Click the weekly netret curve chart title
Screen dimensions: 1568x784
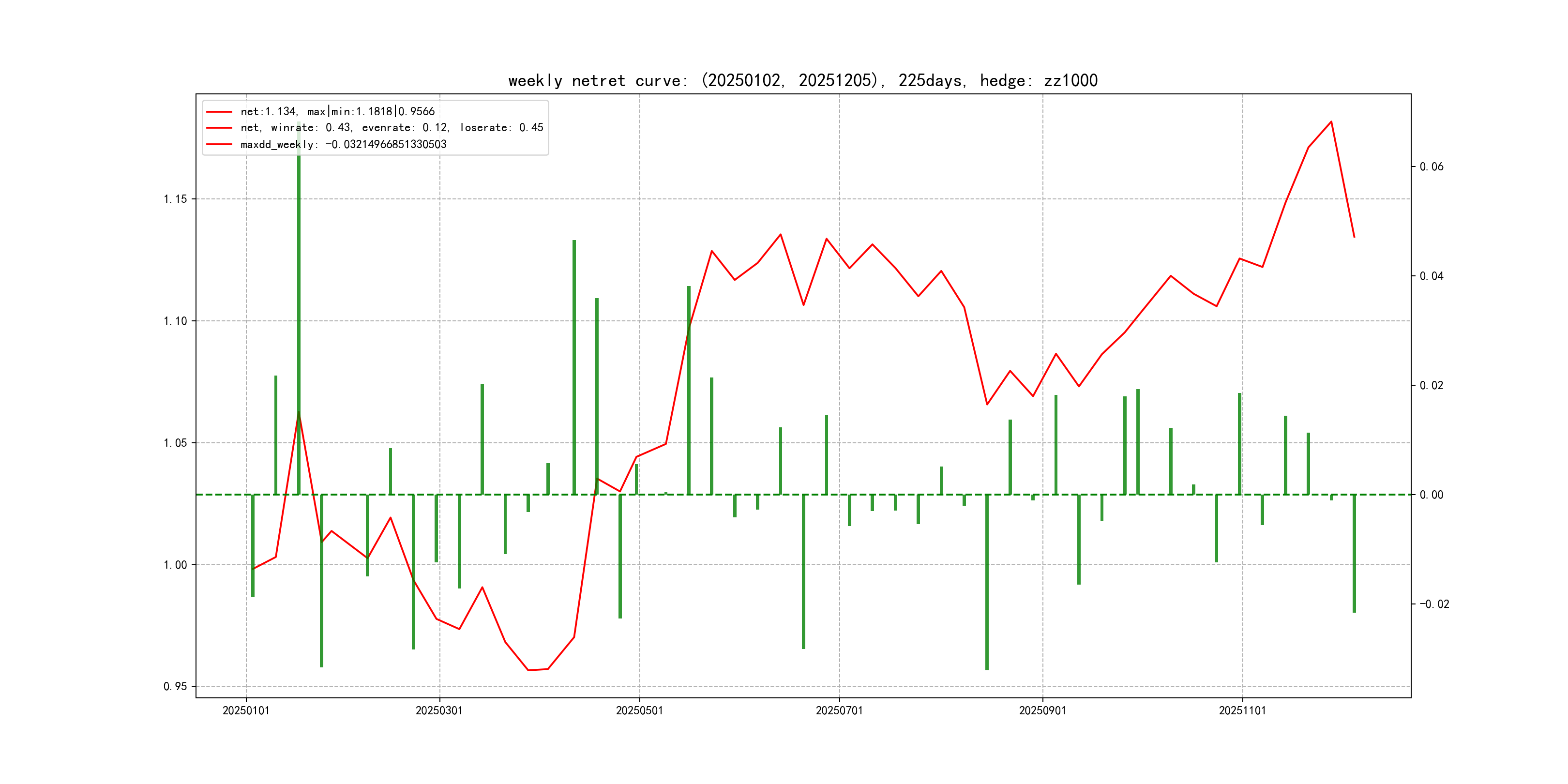click(x=802, y=80)
